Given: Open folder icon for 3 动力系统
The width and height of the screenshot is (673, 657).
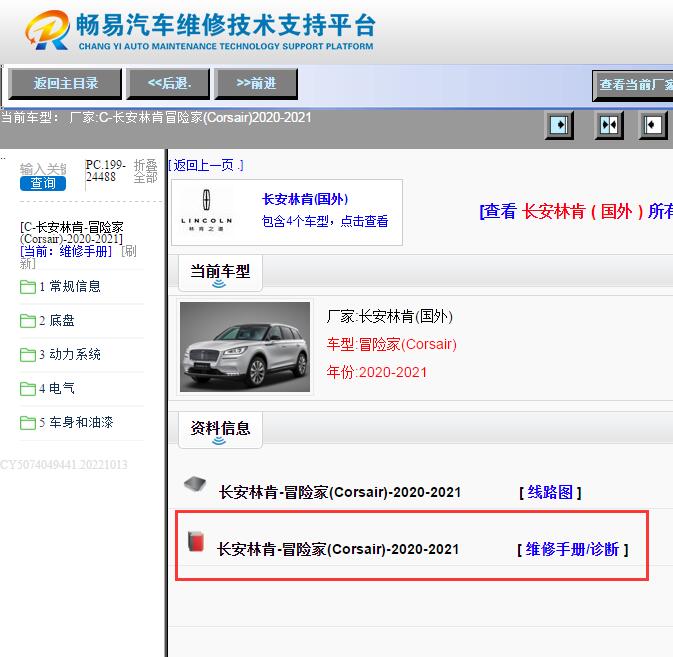Looking at the screenshot, I should pos(28,354).
